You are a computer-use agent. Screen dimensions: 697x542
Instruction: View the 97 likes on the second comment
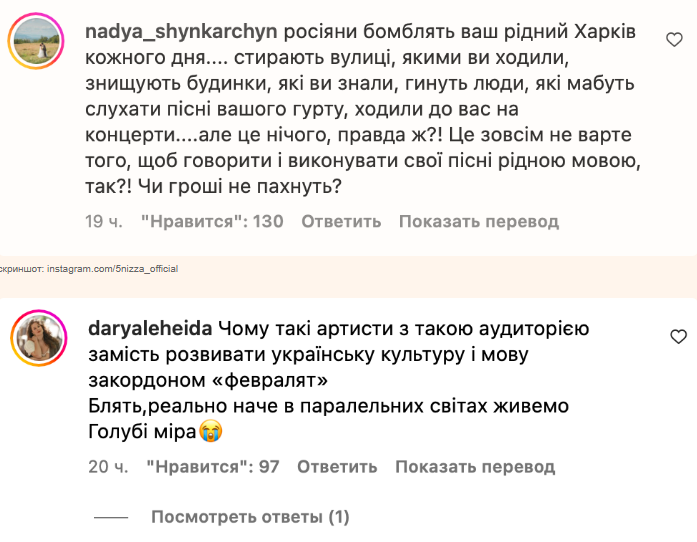pos(212,466)
